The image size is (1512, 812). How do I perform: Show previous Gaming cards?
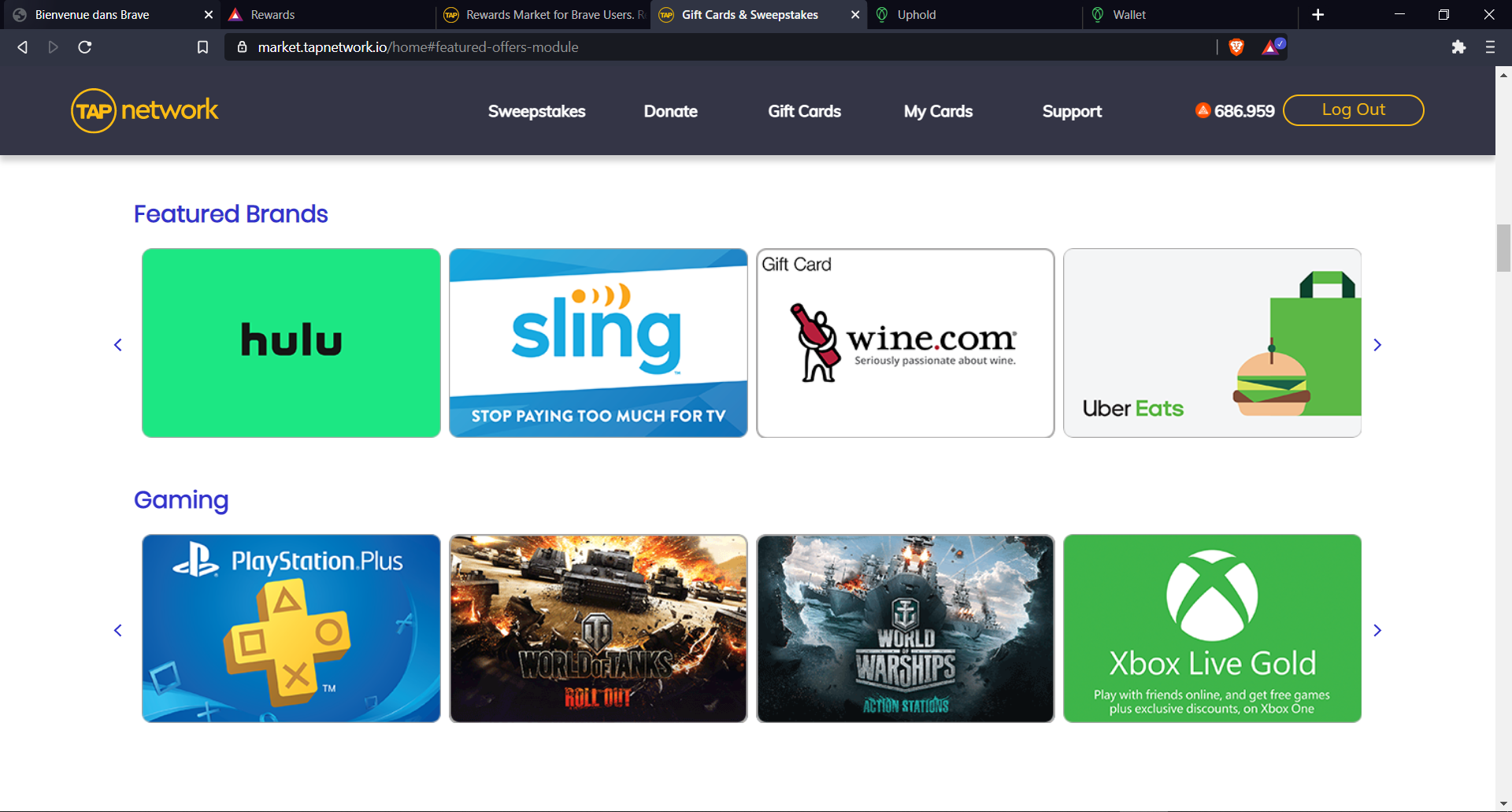(x=118, y=630)
